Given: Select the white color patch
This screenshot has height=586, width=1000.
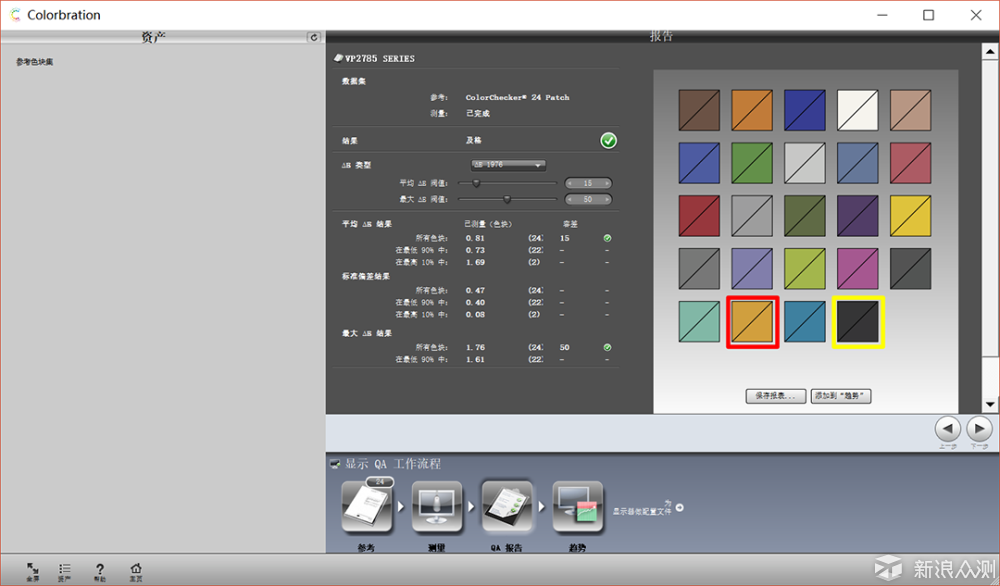Looking at the screenshot, I should pyautogui.click(x=858, y=110).
